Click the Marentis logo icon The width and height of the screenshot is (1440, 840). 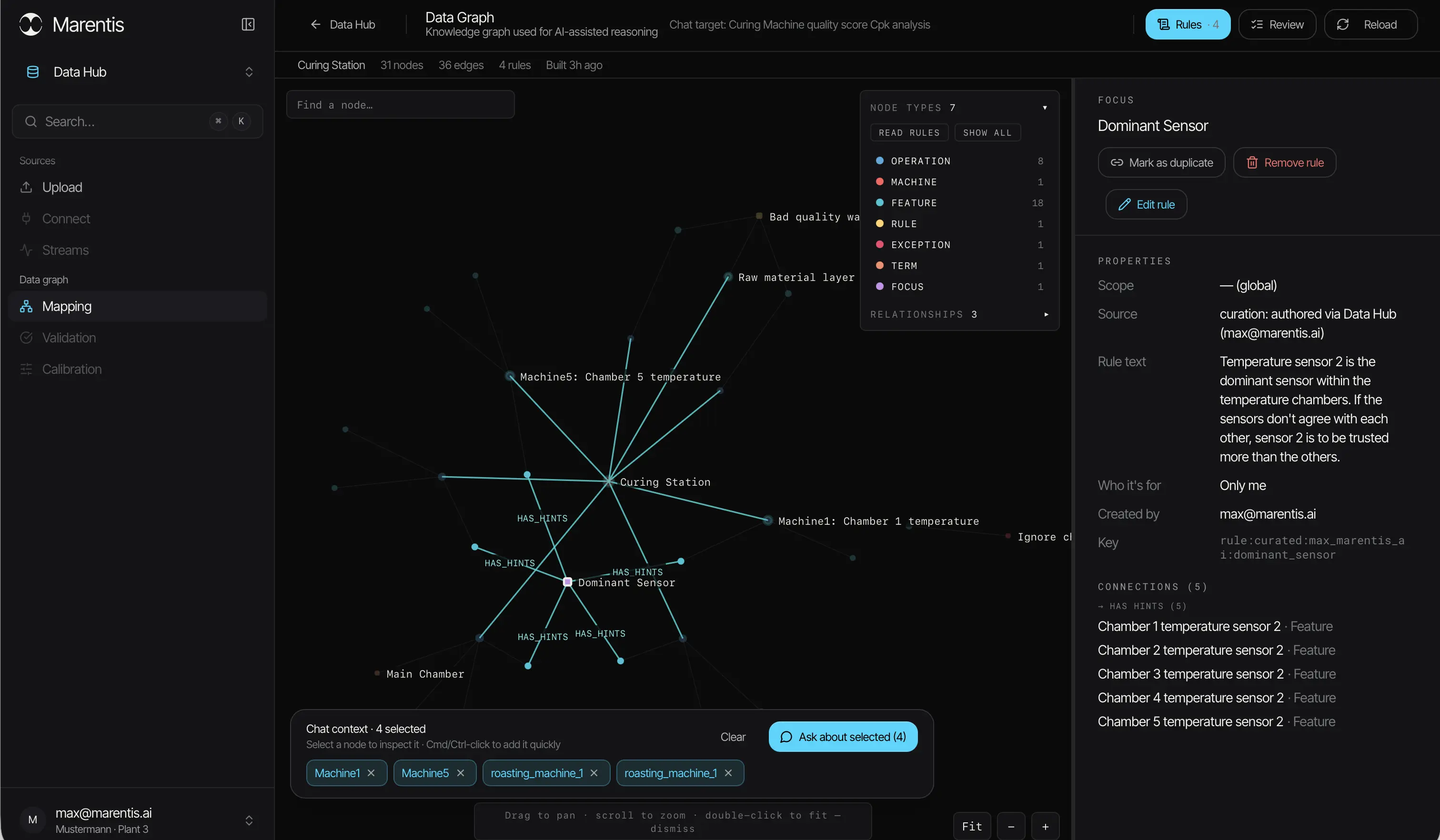tap(31, 25)
